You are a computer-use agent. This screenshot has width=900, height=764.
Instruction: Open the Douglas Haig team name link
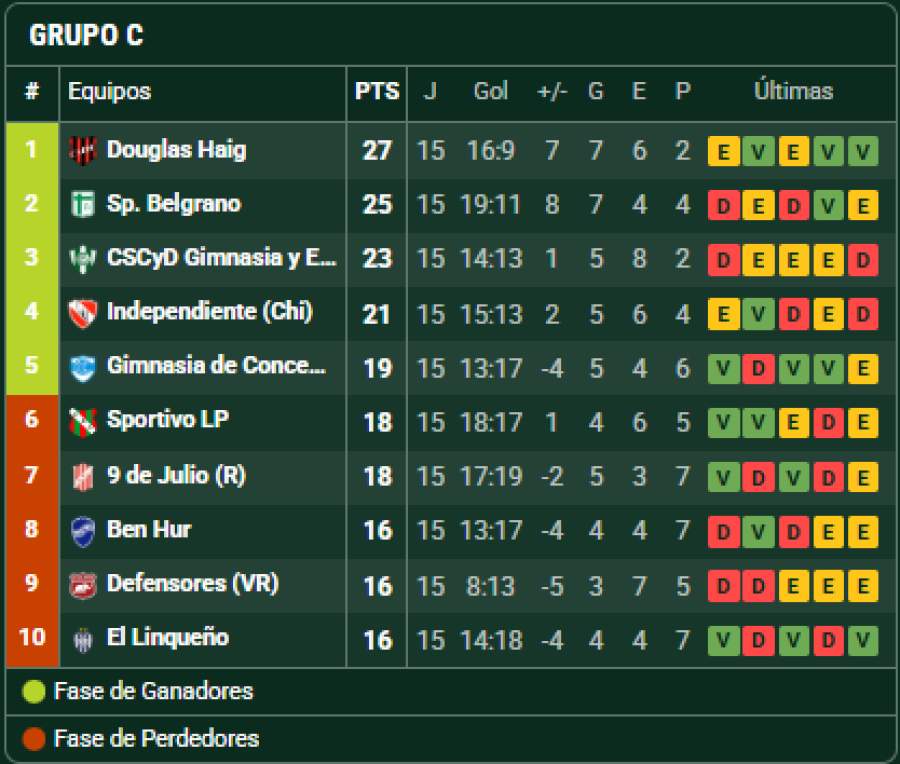pos(176,150)
